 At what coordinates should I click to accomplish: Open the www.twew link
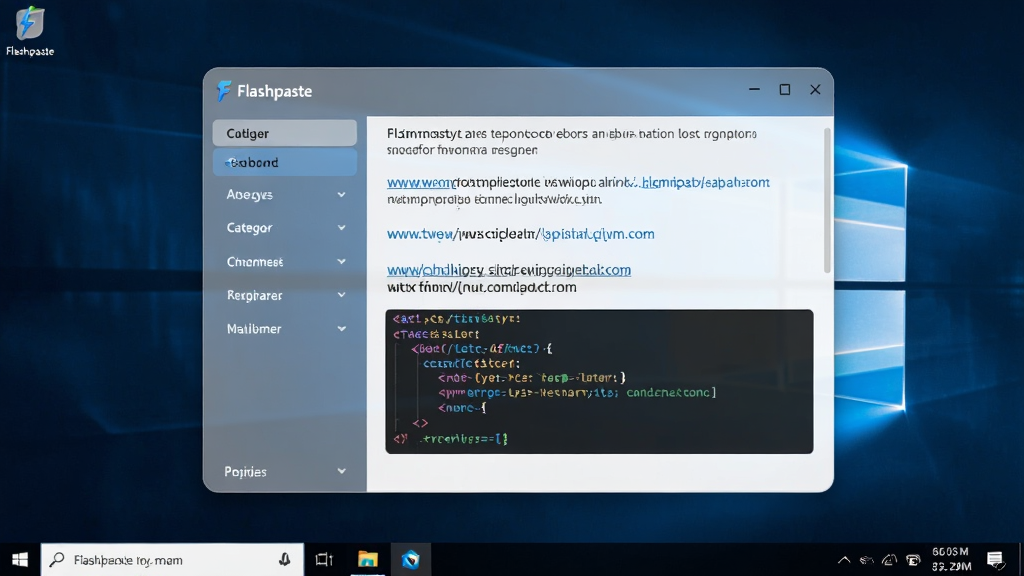point(420,234)
